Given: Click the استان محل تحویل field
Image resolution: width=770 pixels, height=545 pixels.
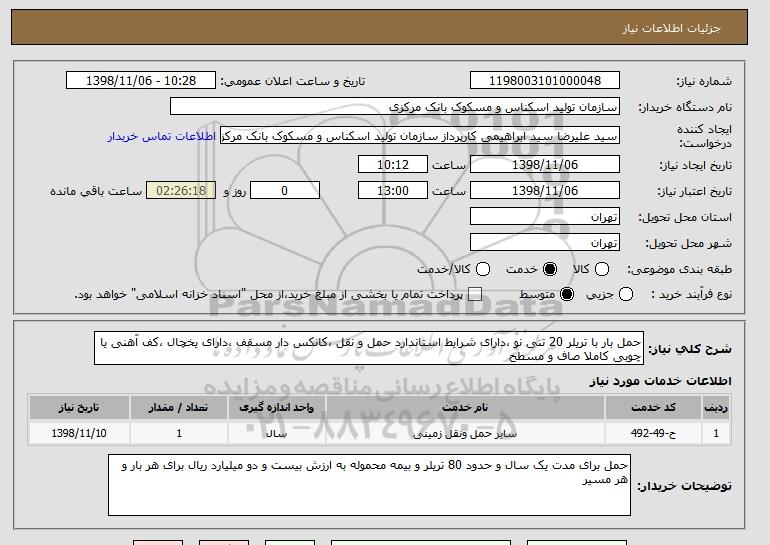Looking at the screenshot, I should click(x=545, y=217).
